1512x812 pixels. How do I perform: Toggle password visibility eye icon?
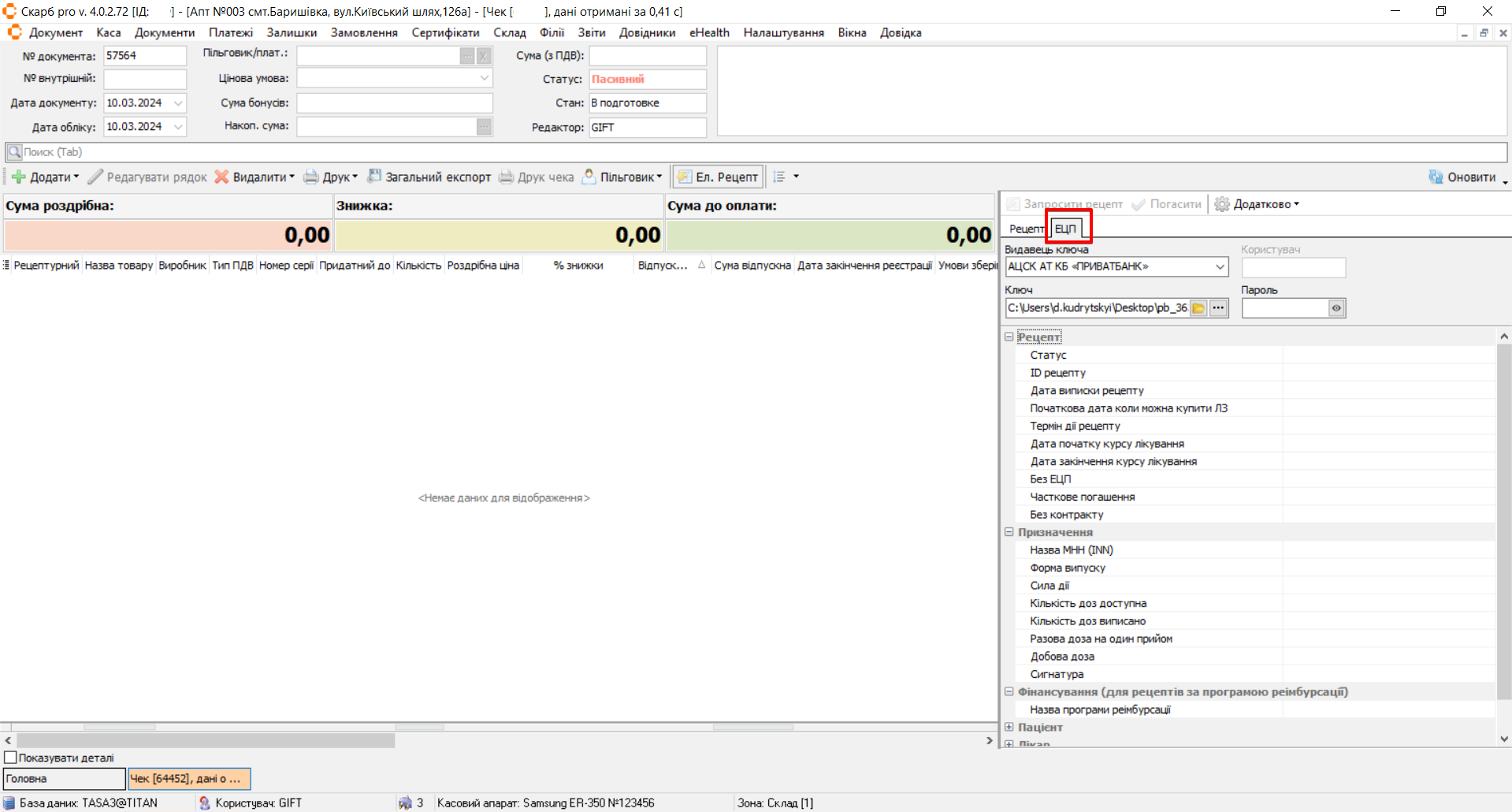pos(1336,308)
